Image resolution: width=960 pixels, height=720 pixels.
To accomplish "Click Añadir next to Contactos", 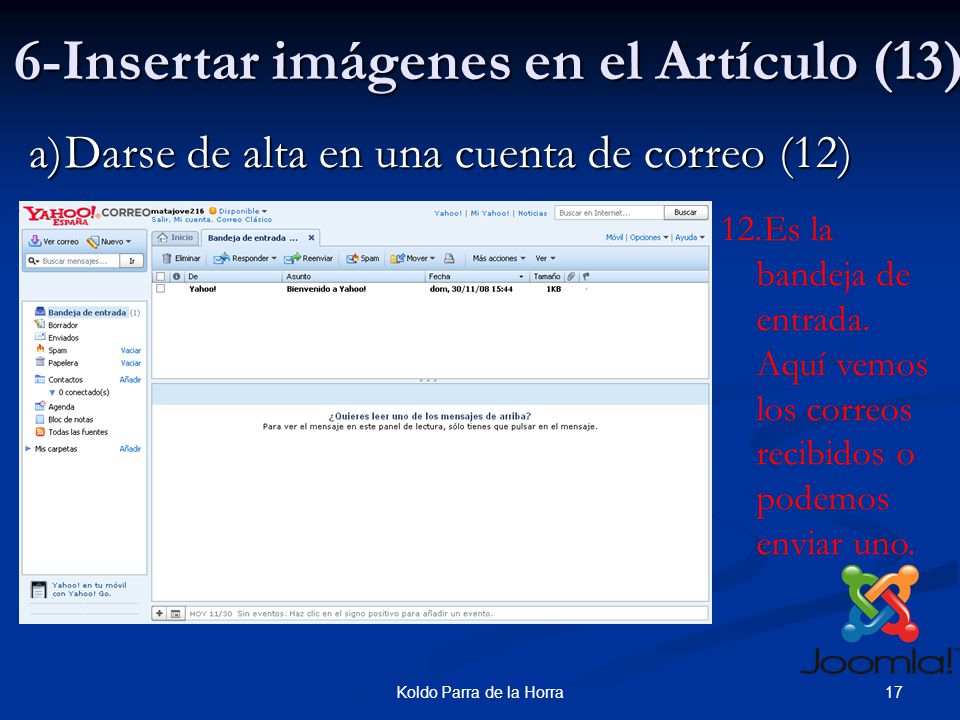I will (130, 380).
